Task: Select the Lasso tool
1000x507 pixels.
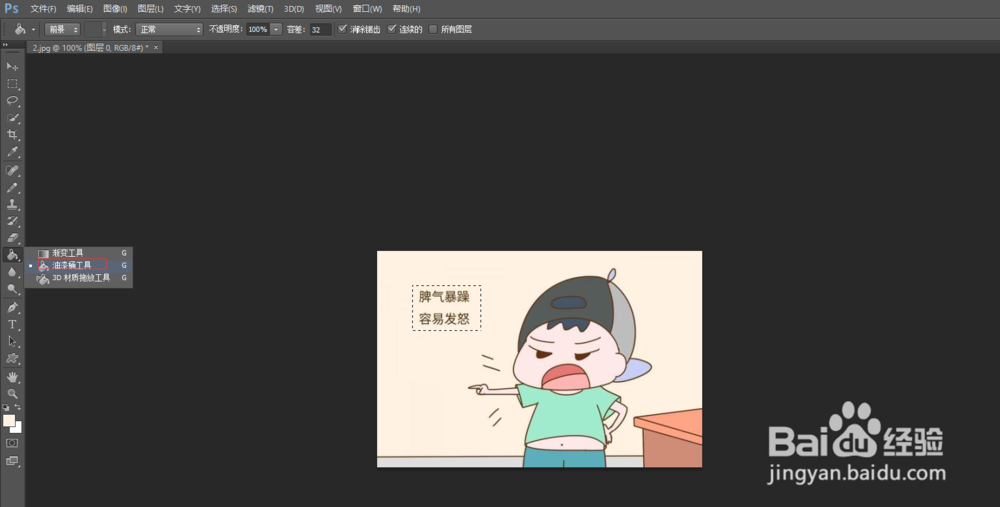Action: tap(12, 101)
